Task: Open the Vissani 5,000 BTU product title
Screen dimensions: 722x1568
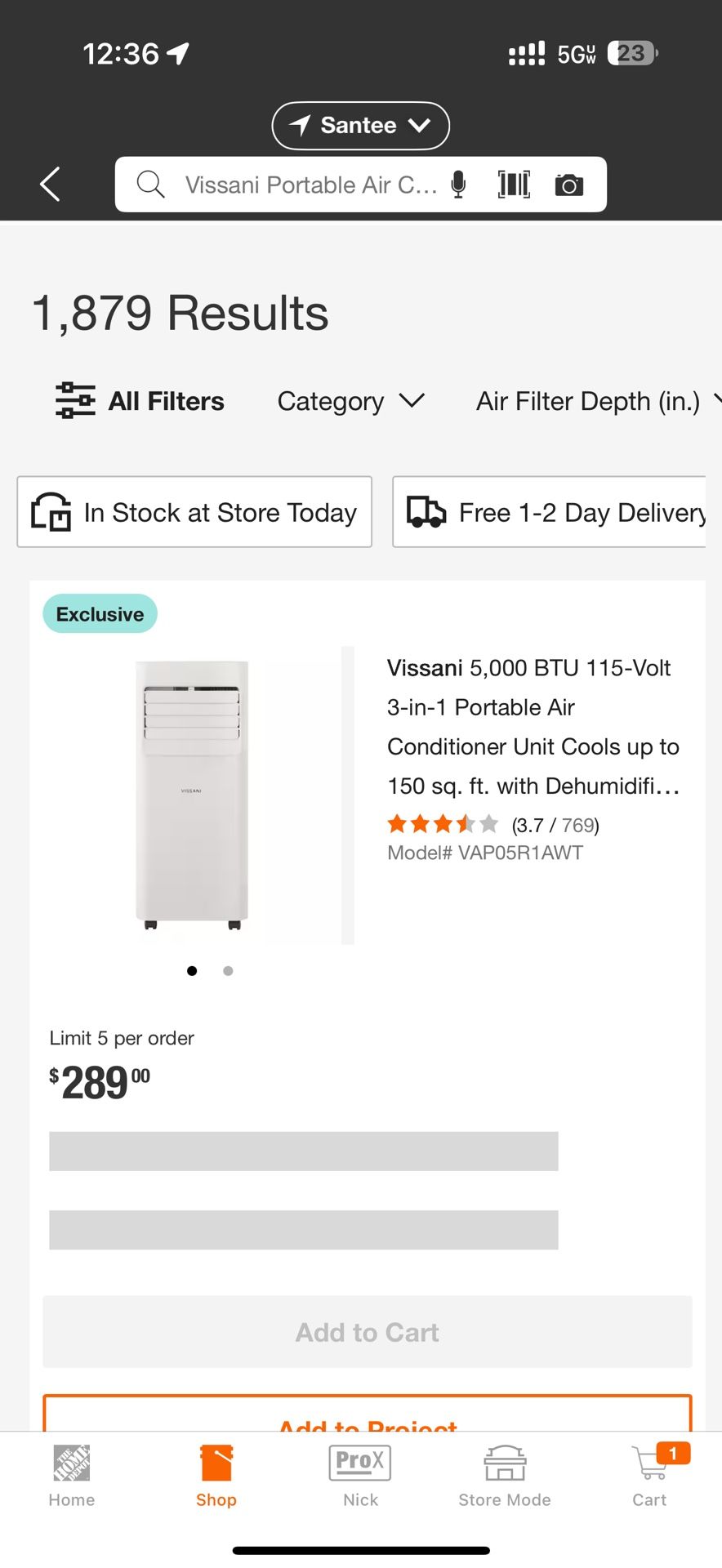Action: click(533, 727)
